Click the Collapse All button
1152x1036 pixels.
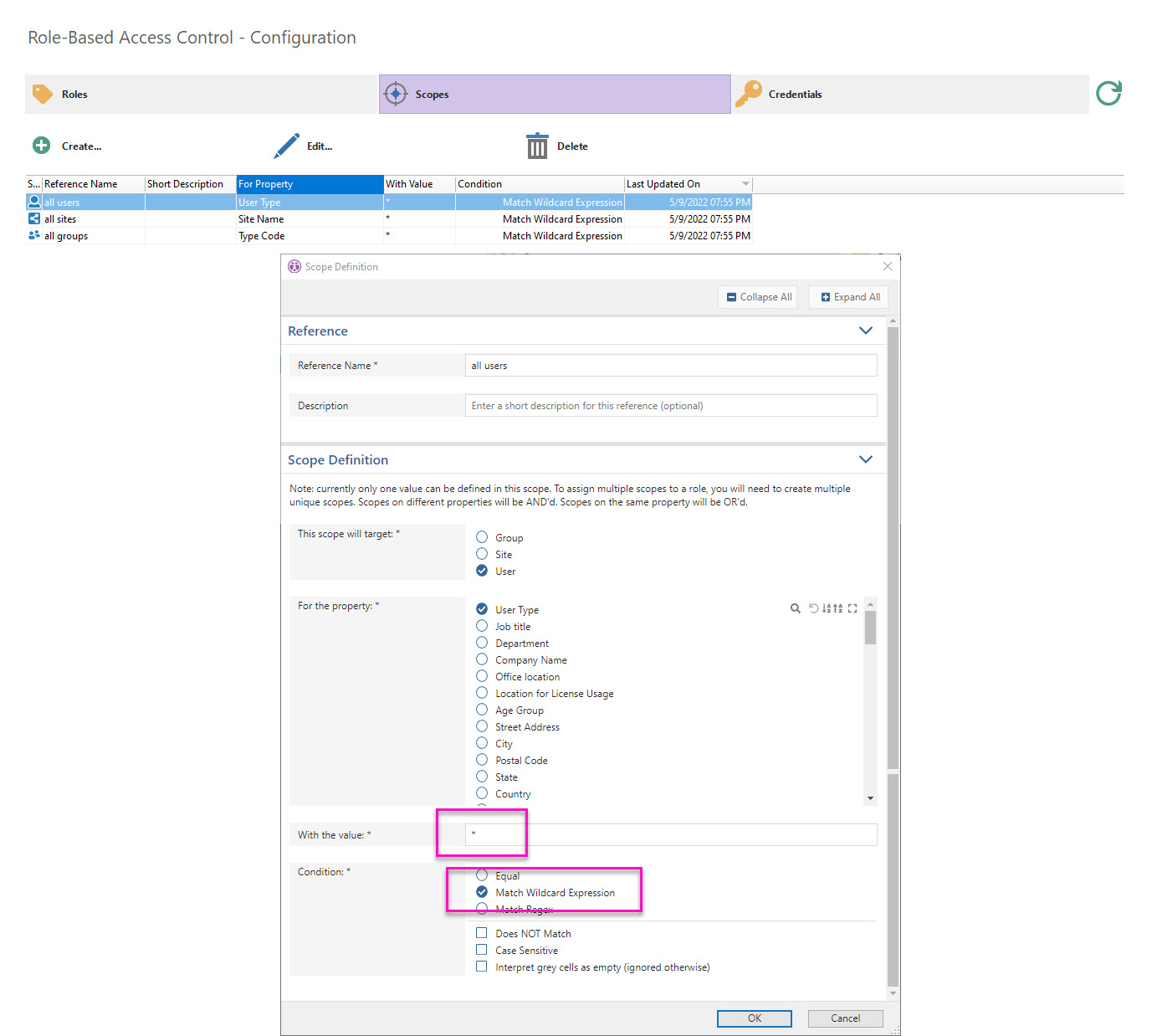point(757,296)
